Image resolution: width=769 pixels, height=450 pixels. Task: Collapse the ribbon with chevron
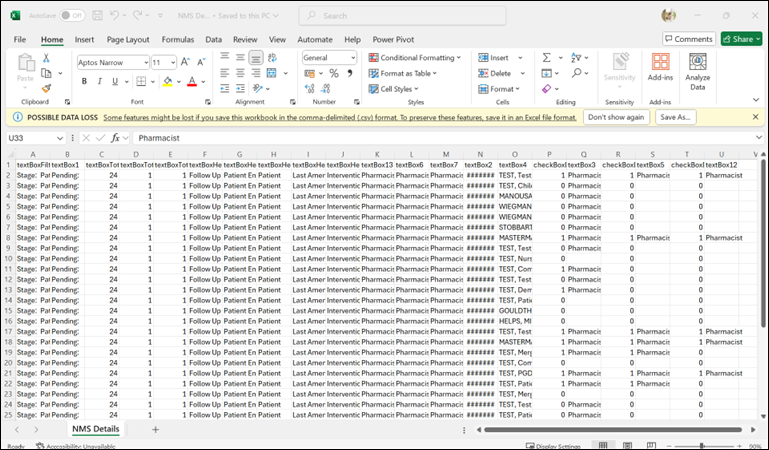pos(756,100)
